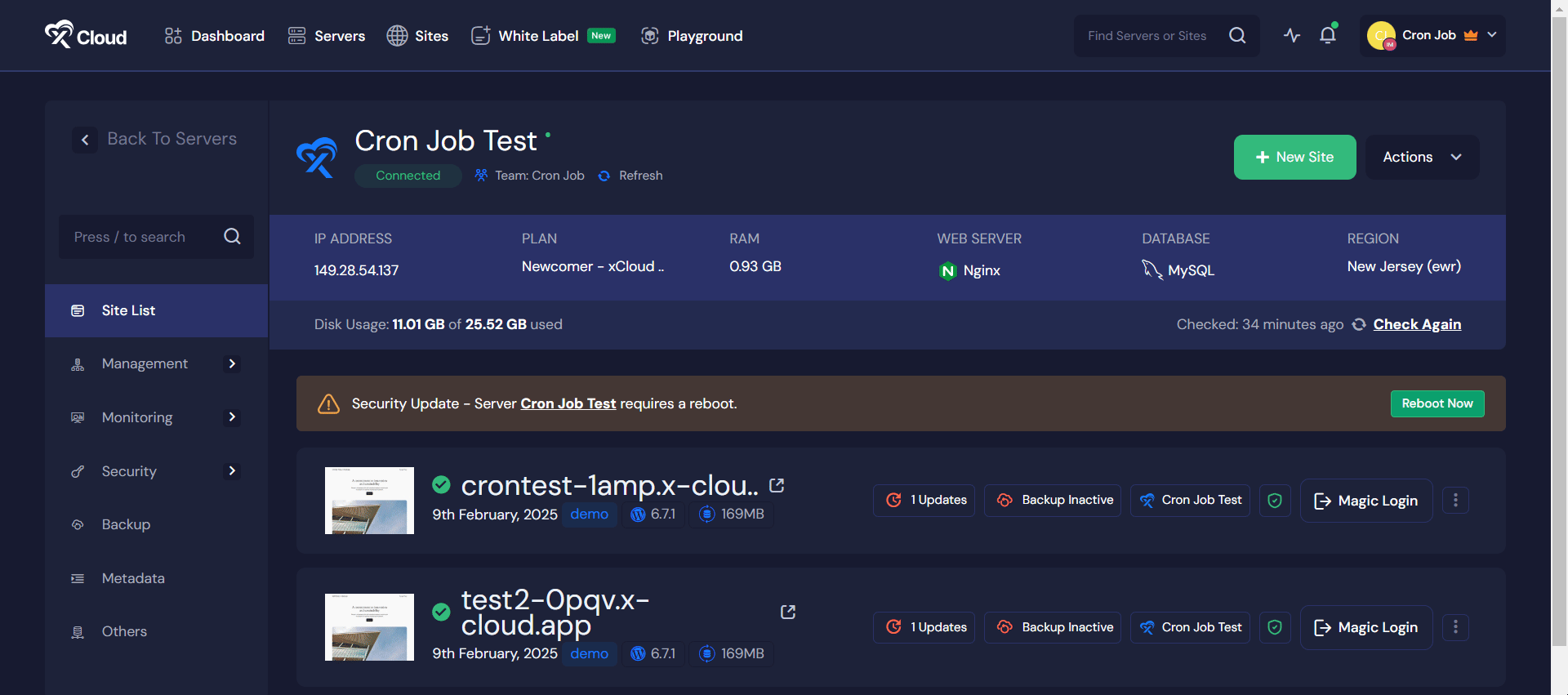Click Backup Inactive for the test2-0pqv site

pos(1053,627)
